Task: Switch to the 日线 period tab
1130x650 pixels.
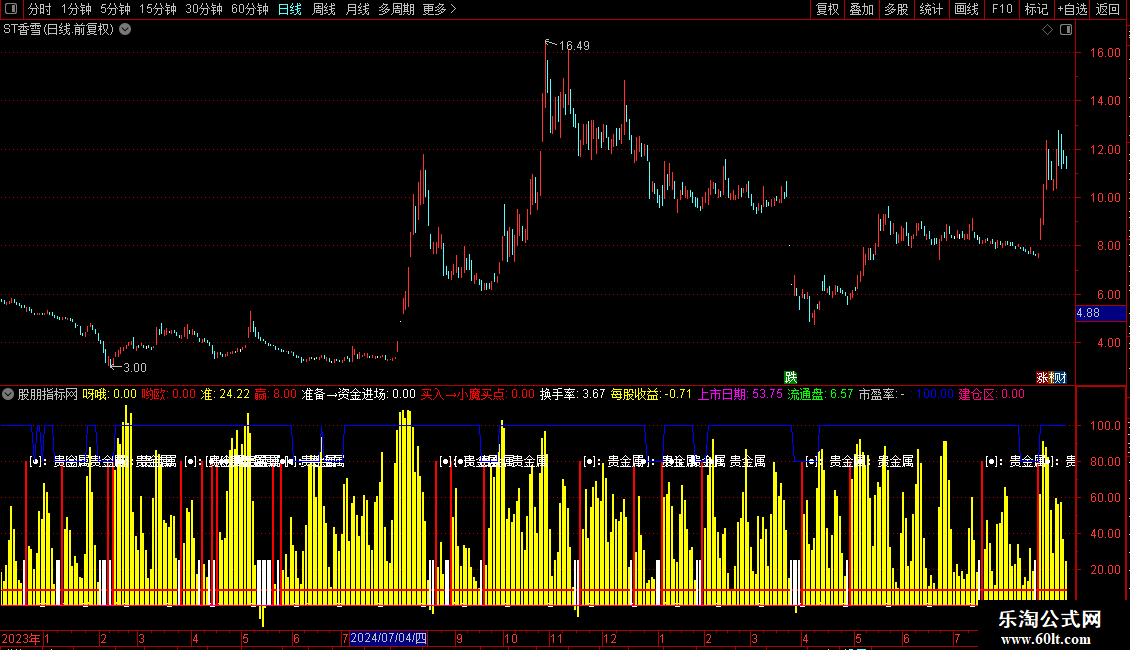Action: click(290, 9)
